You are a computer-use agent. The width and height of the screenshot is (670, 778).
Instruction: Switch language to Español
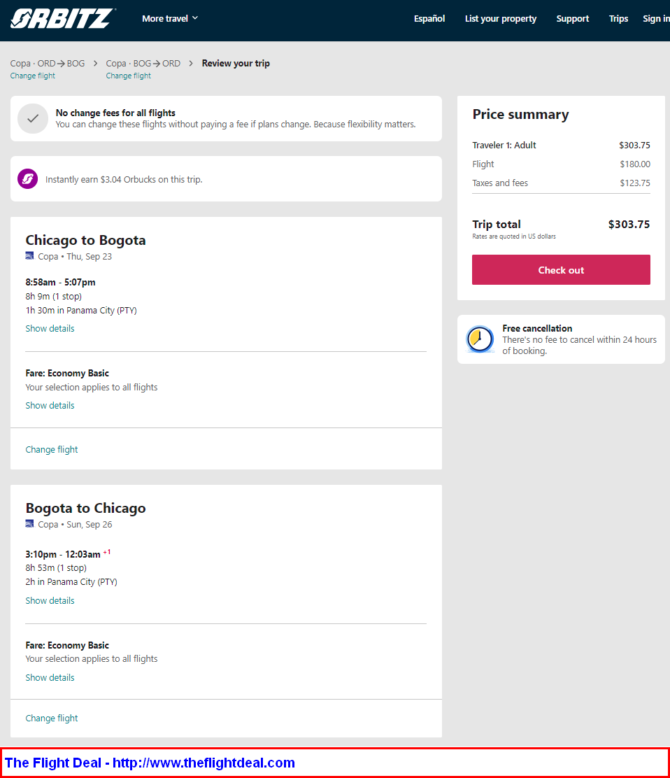pos(429,19)
